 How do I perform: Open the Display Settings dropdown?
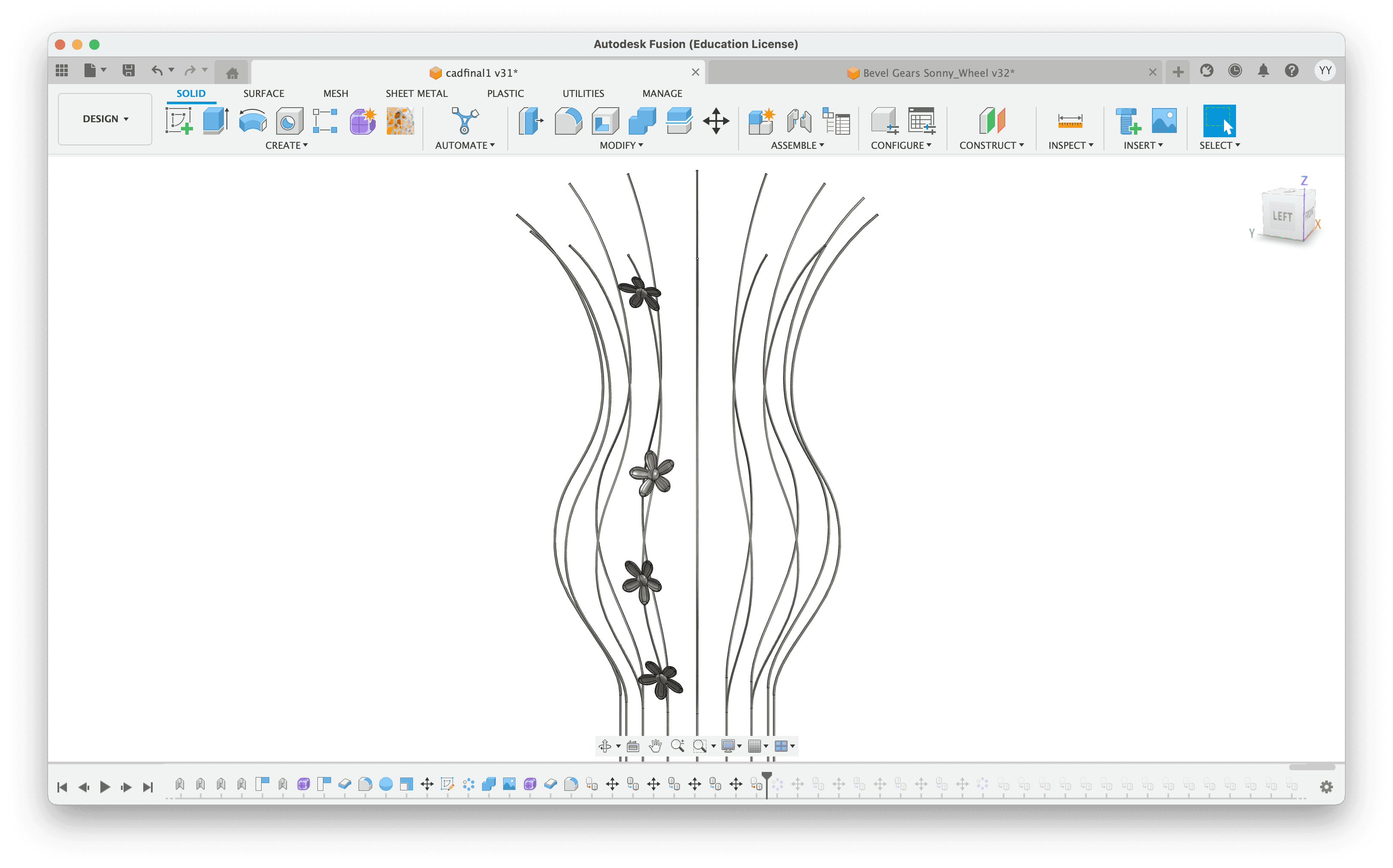pos(731,746)
